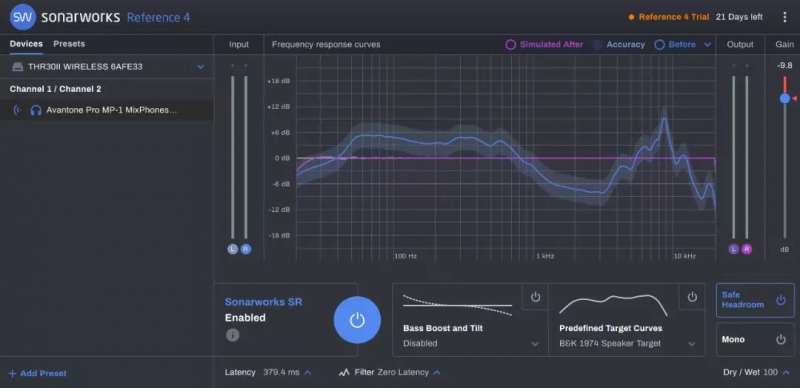
Task: Click the -18 dB axis label
Action: coord(279,235)
